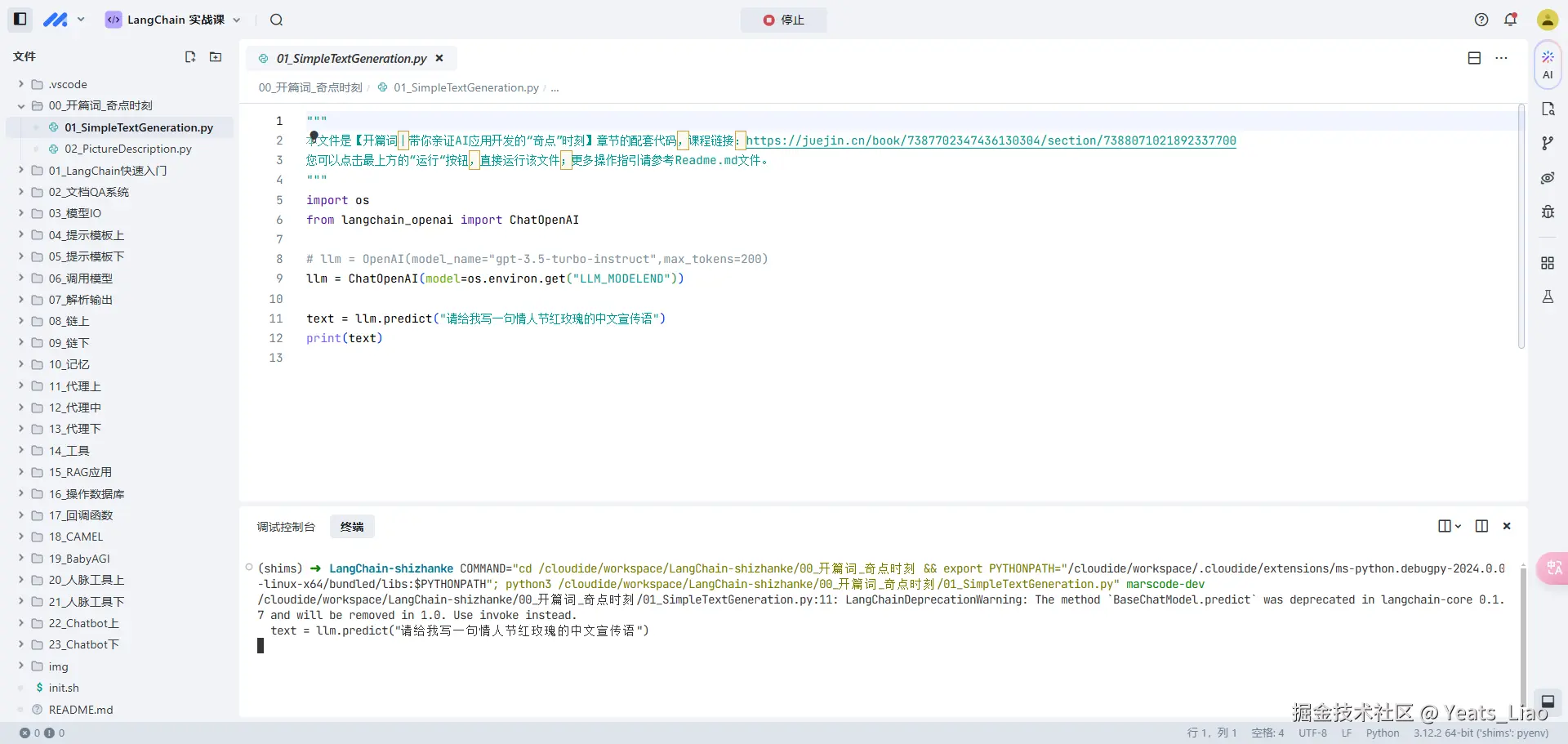
Task: Switch to the 调试控制台 tab
Action: coord(286,527)
